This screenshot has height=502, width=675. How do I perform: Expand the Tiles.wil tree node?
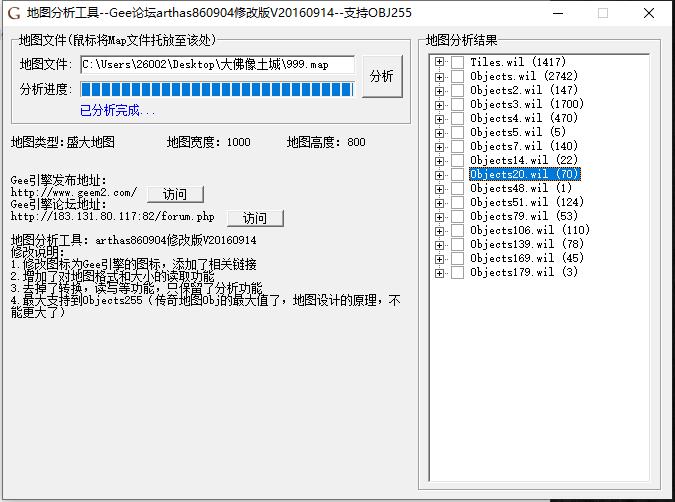tap(439, 62)
